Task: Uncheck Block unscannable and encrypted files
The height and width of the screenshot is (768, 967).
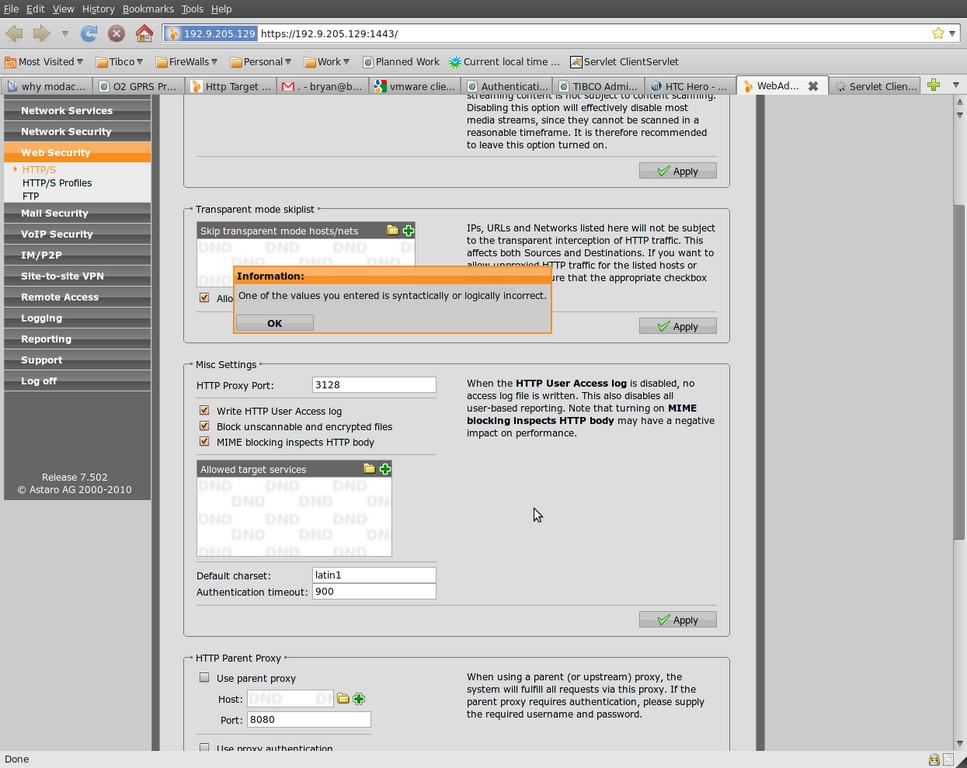Action: (205, 426)
